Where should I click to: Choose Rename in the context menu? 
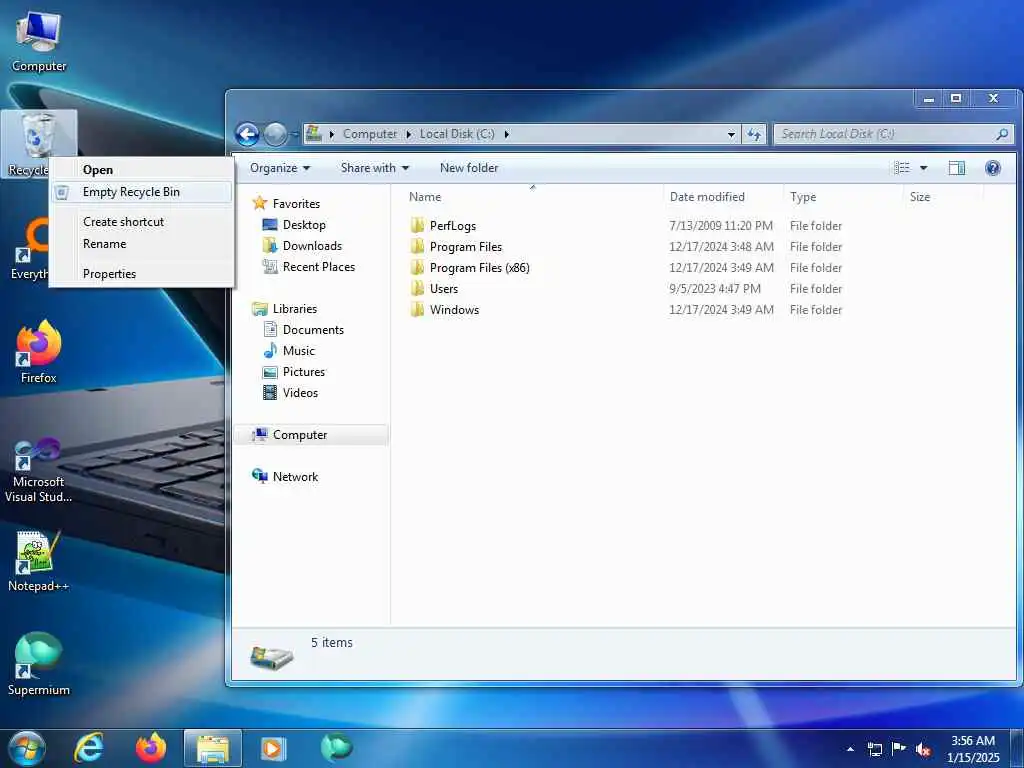pos(142,244)
